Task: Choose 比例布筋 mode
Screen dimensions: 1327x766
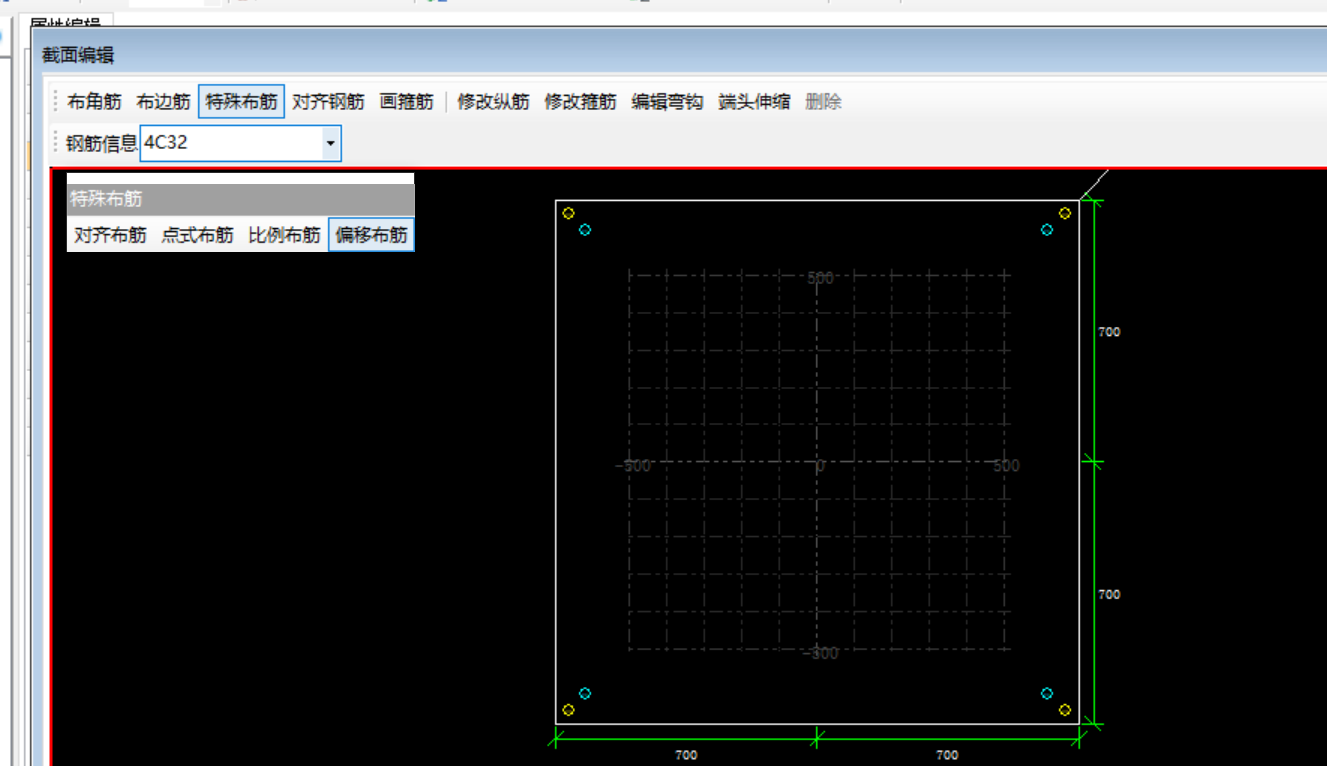Action: pos(284,235)
